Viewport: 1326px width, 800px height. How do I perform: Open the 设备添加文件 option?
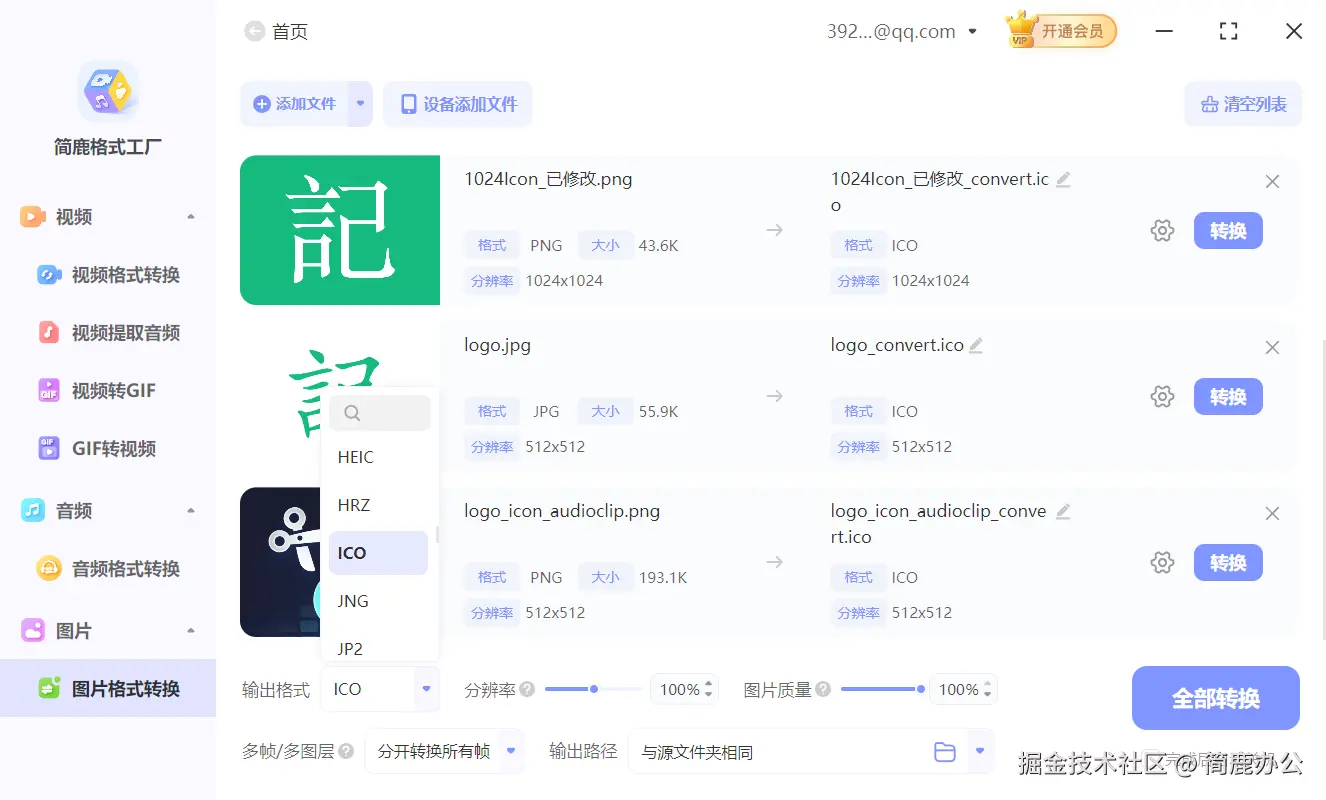(x=458, y=103)
